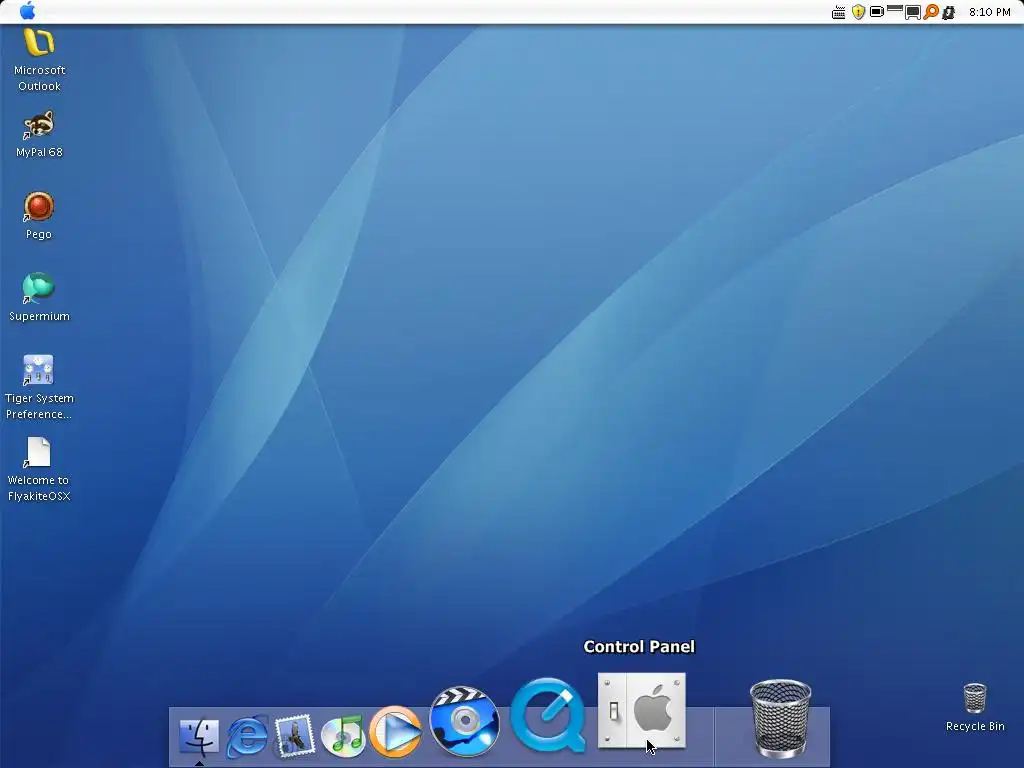Open the Microsoft Outlook desktop shortcut
1024x768 pixels.
click(x=39, y=43)
